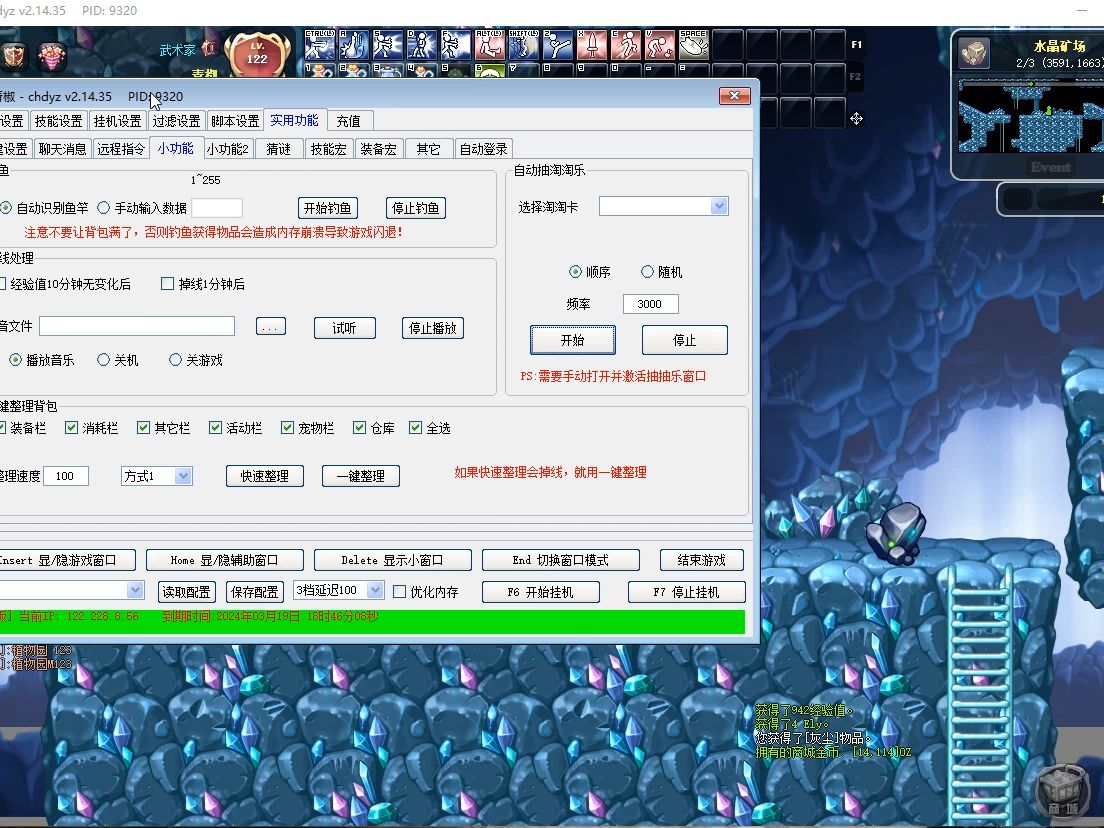Click the 停止钓鱼 button
This screenshot has height=828, width=1104.
point(415,208)
